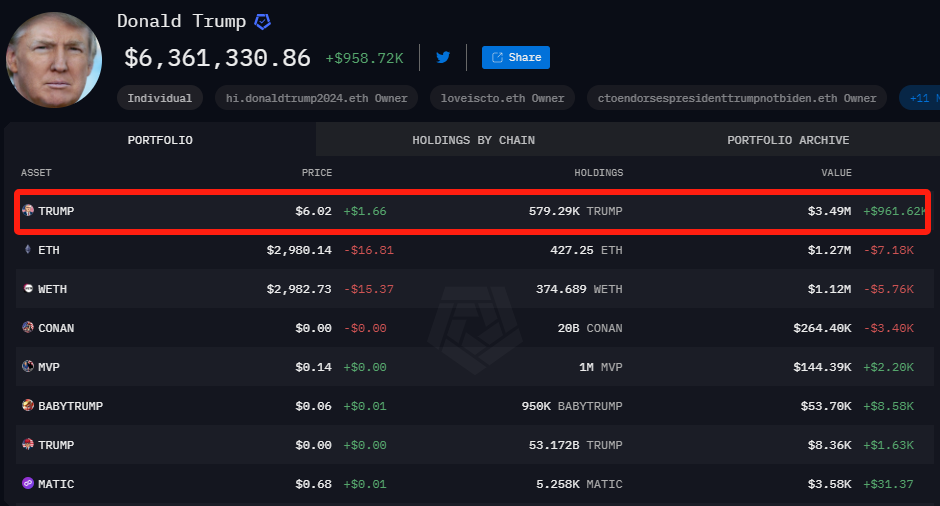The width and height of the screenshot is (940, 506).
Task: Click the $3.58K MATIC value
Action: coord(829,484)
